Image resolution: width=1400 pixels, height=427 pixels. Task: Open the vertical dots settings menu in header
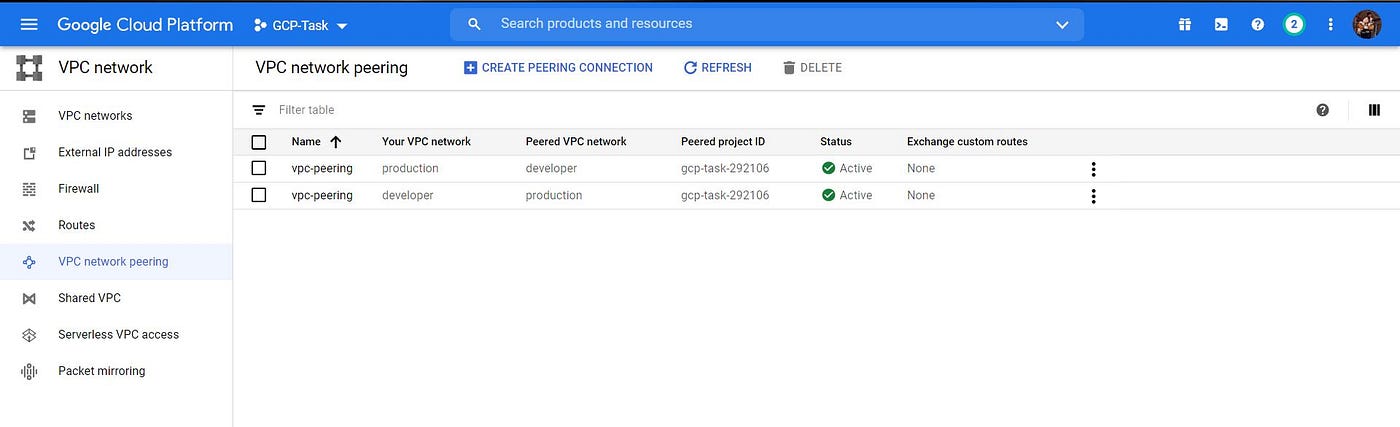tap(1330, 24)
